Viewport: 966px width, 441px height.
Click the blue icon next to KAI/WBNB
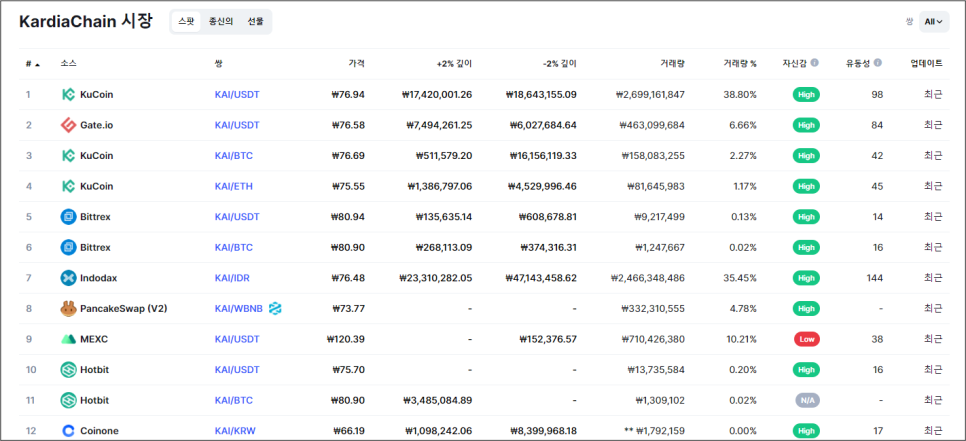click(275, 308)
